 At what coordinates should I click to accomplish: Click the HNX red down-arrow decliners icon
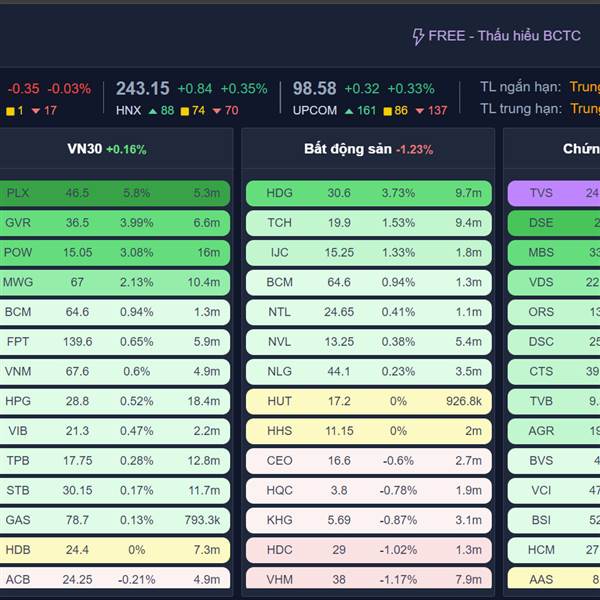pos(217,111)
